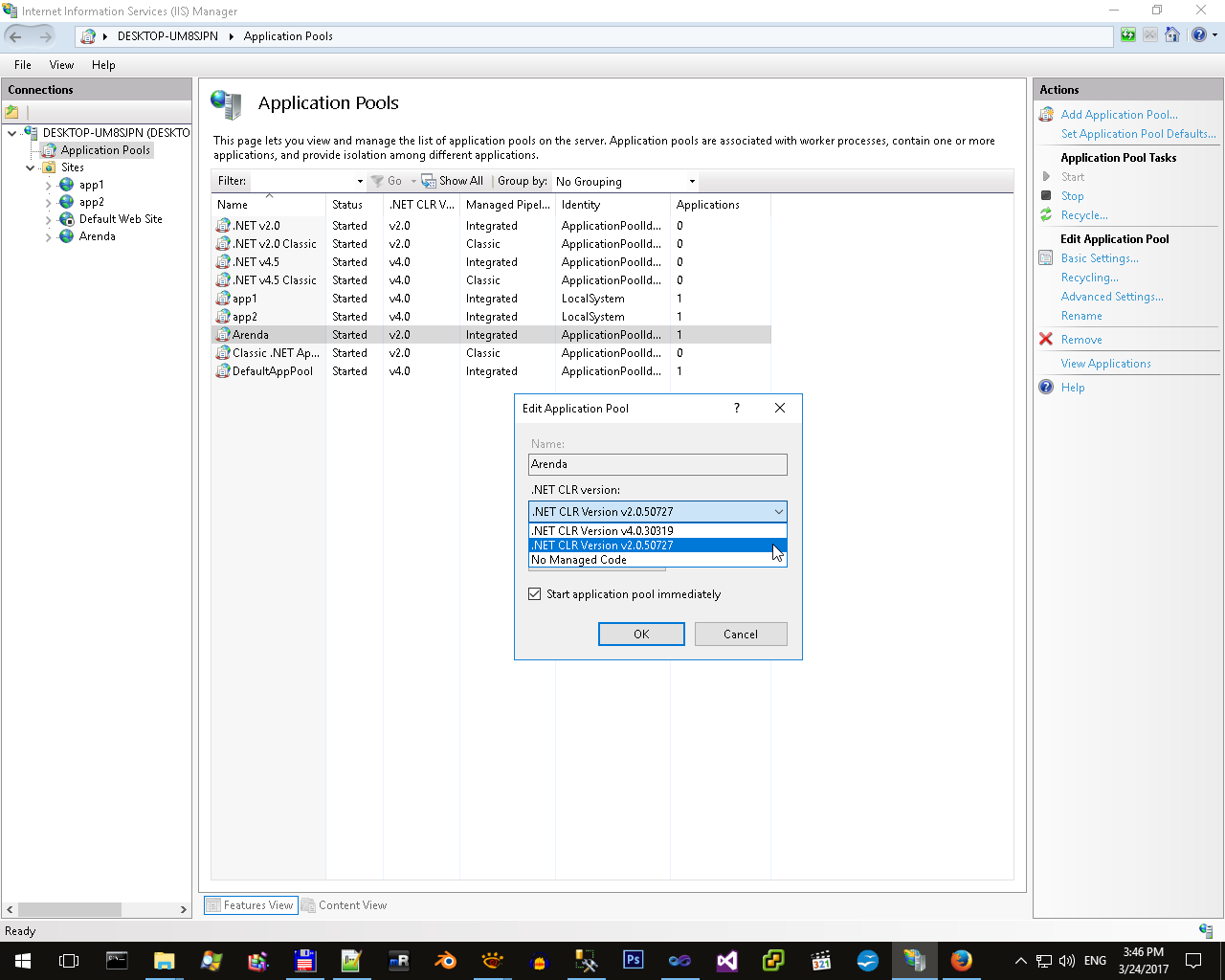
Task: Open the View menu
Action: coord(61,65)
